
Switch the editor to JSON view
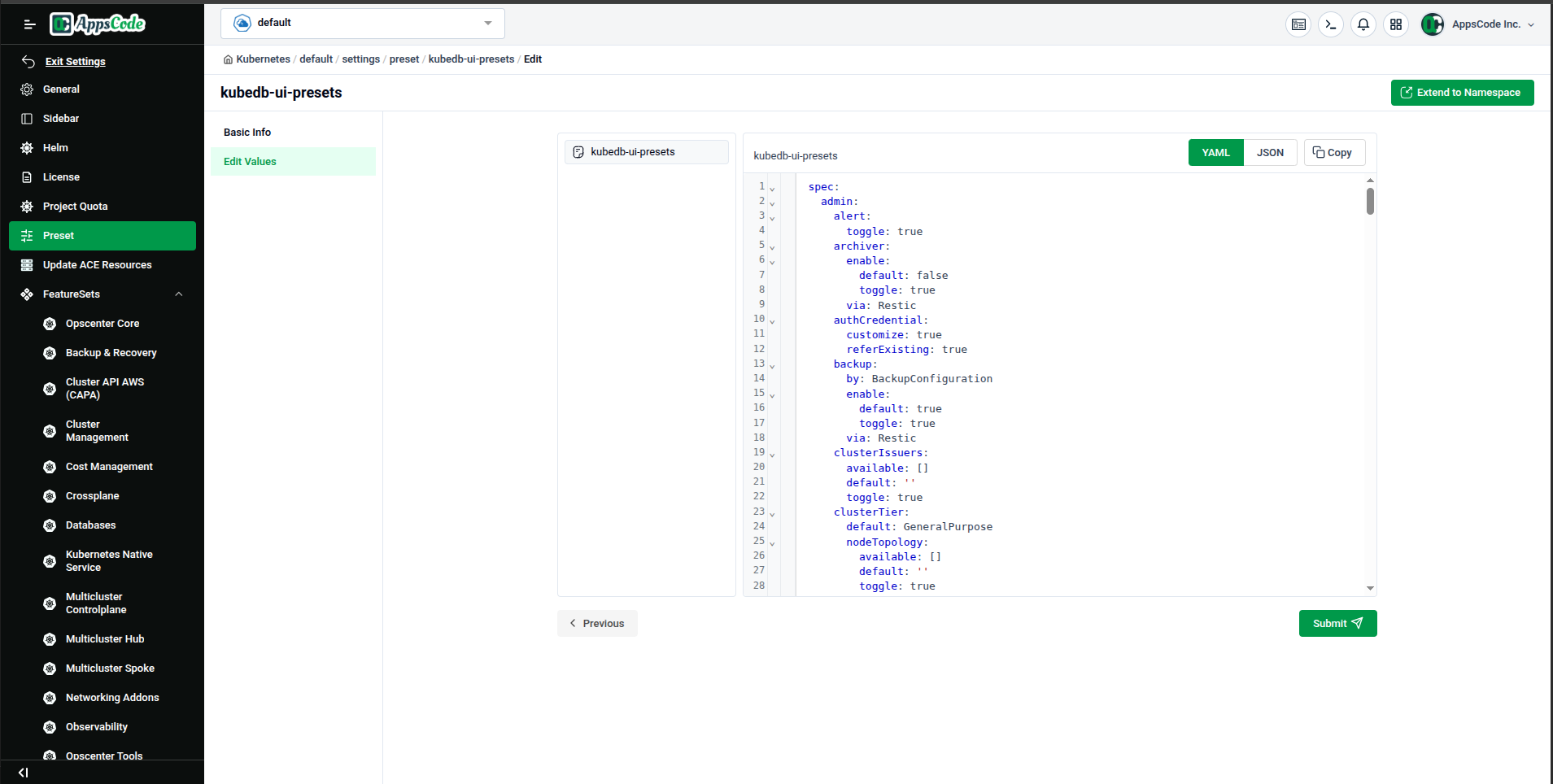1270,152
